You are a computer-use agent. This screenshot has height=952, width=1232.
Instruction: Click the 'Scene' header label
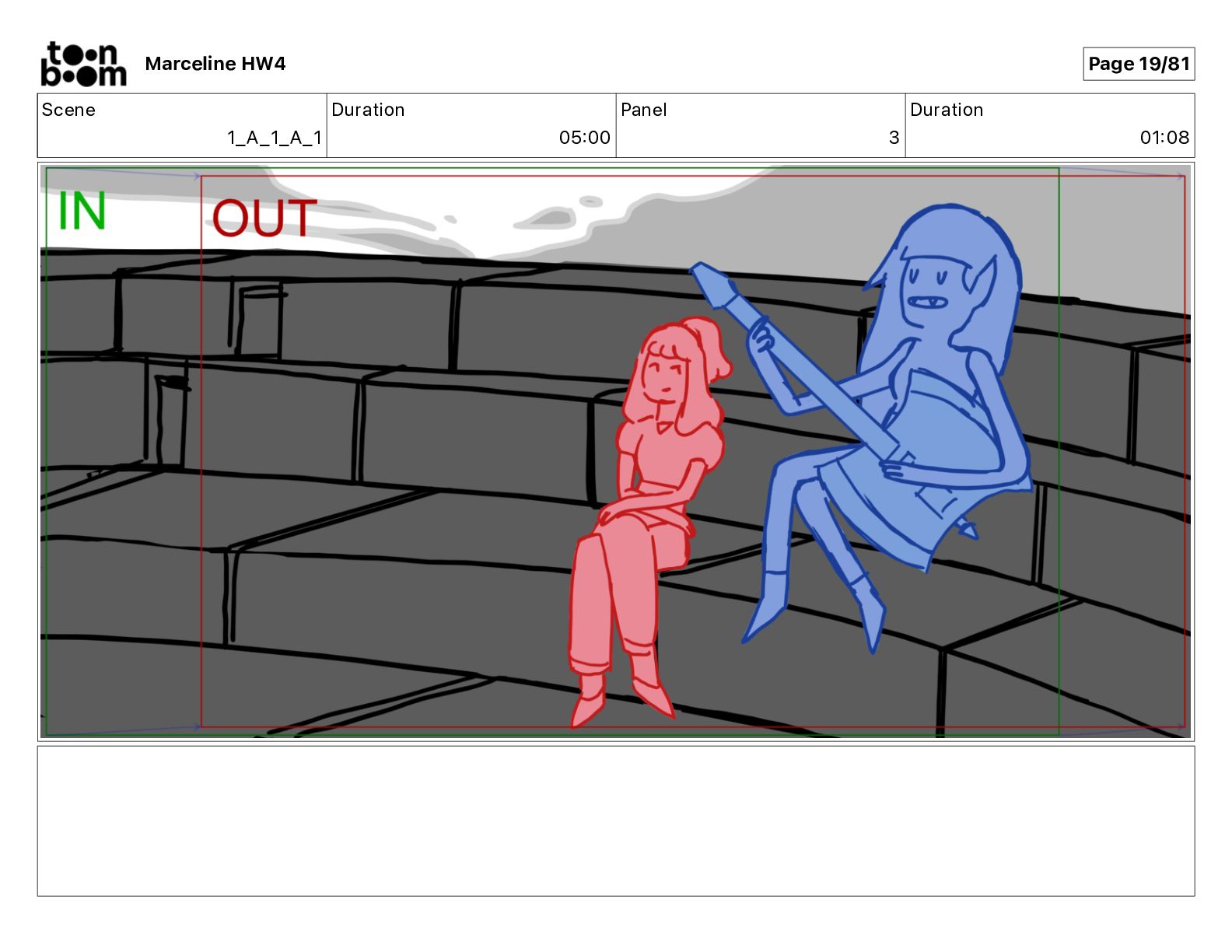[68, 110]
